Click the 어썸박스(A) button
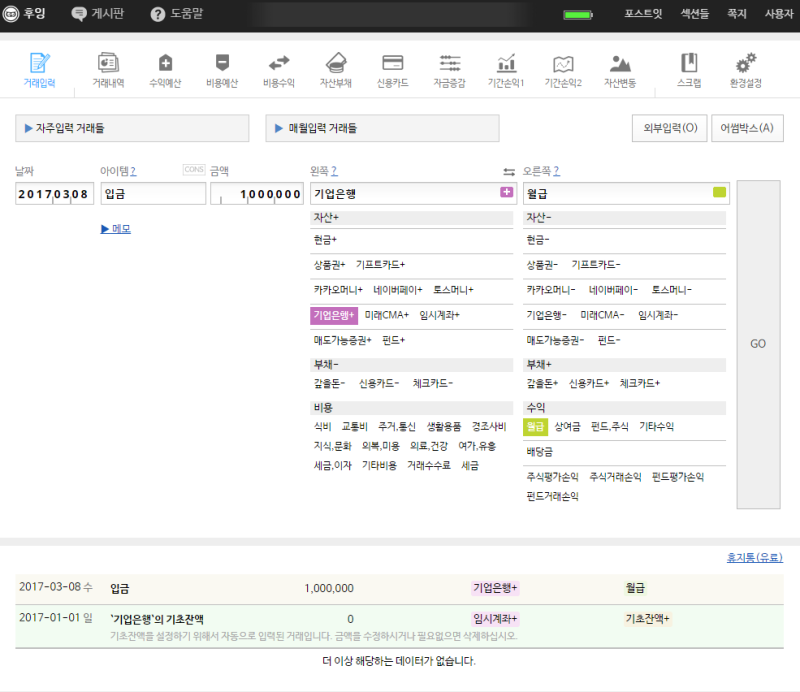Screen dimensions: 800x692 point(747,128)
